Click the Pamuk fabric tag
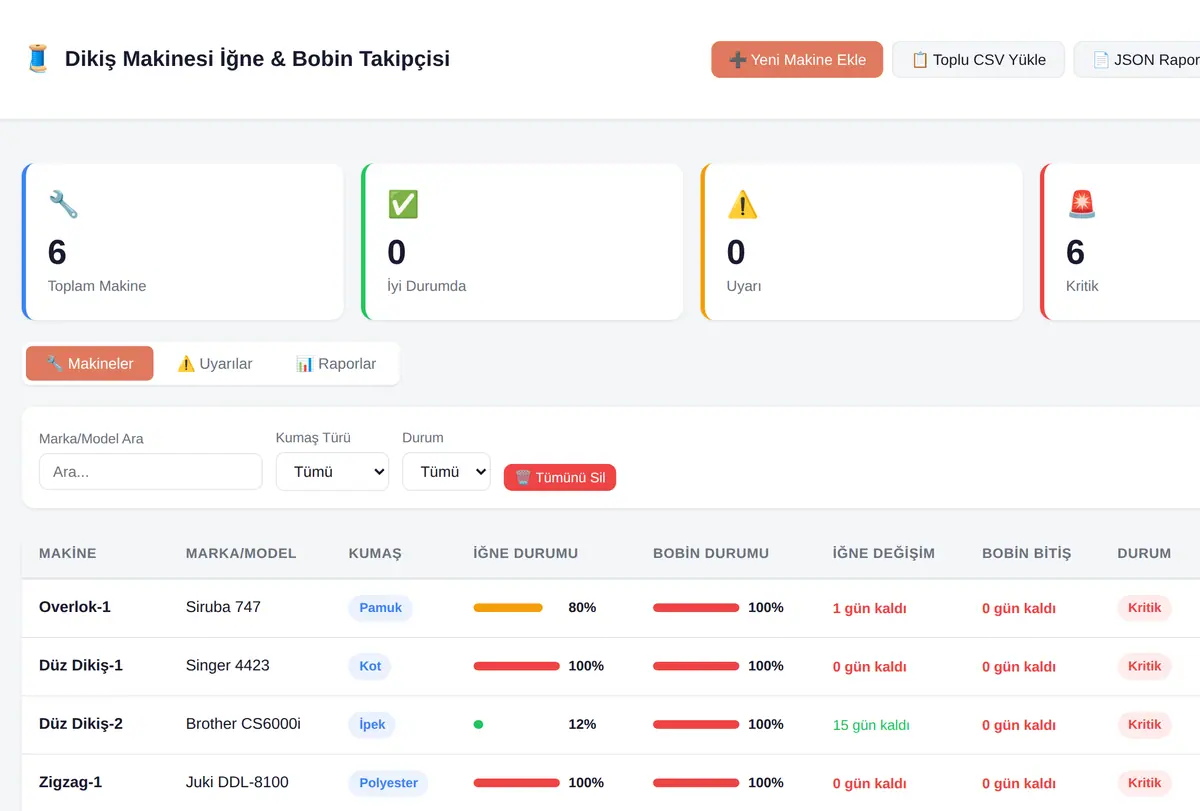 380,608
